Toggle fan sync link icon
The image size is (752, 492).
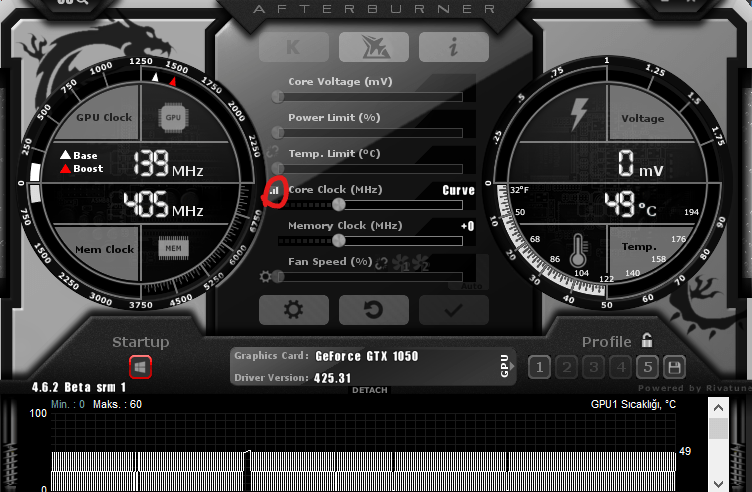tap(381, 263)
